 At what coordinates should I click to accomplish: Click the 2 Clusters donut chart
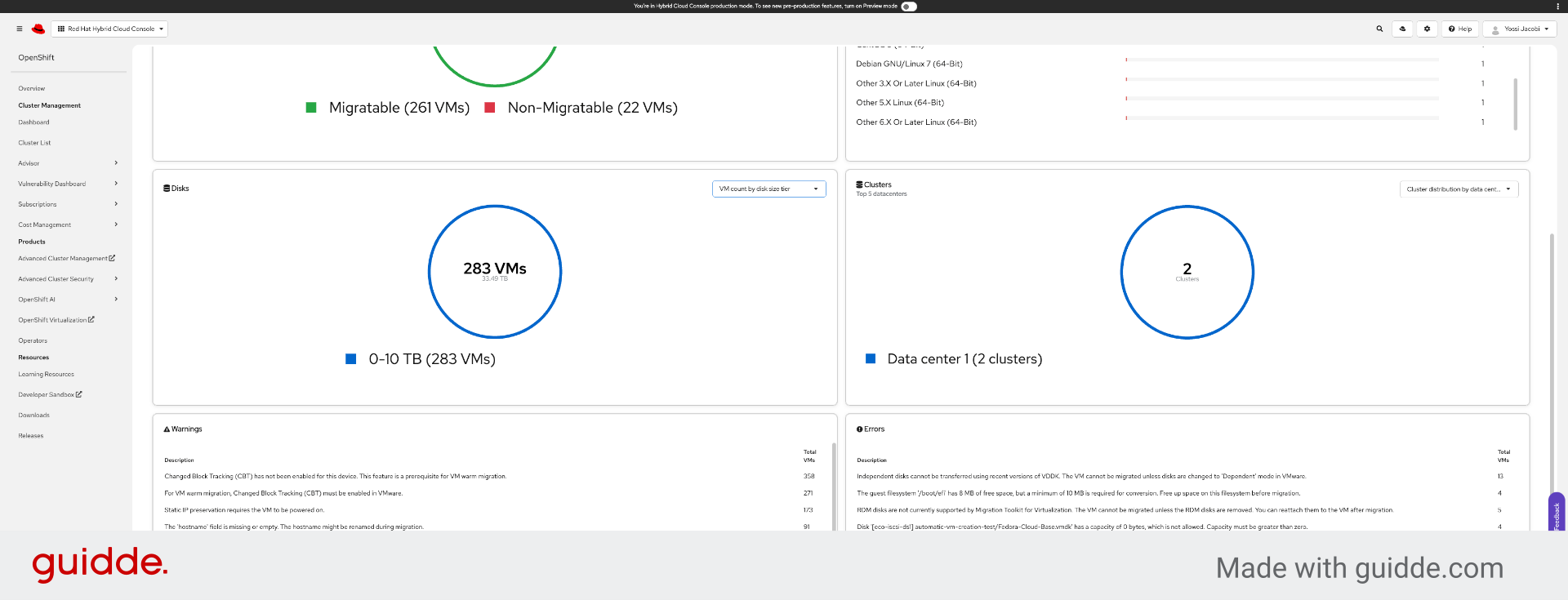(1187, 272)
